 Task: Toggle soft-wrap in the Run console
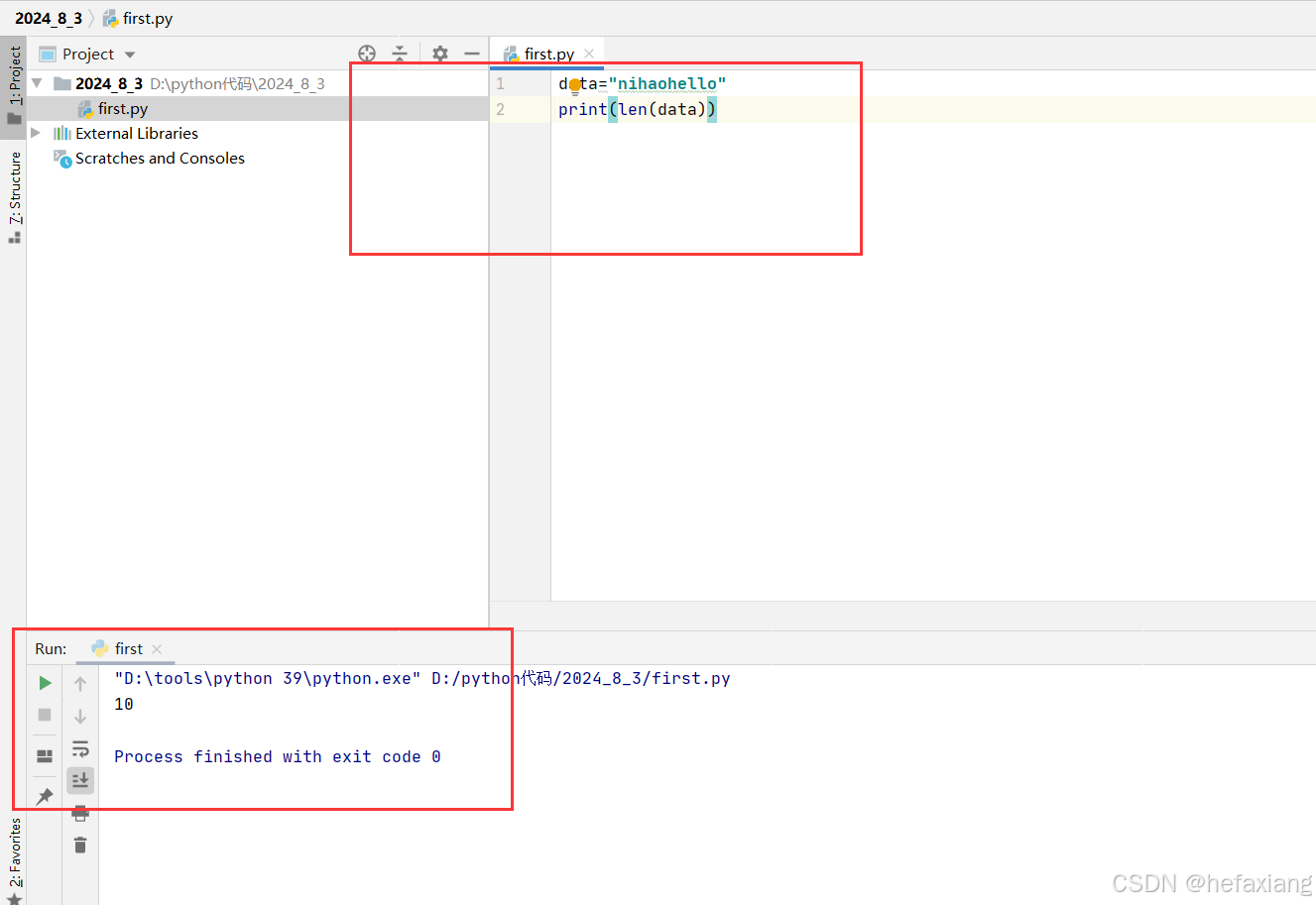80,748
